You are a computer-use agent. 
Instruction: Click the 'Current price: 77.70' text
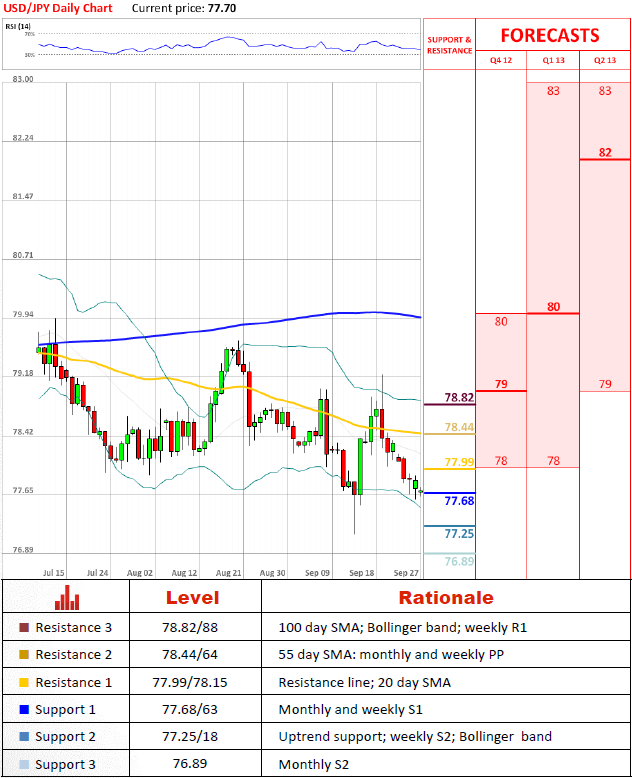pos(184,8)
